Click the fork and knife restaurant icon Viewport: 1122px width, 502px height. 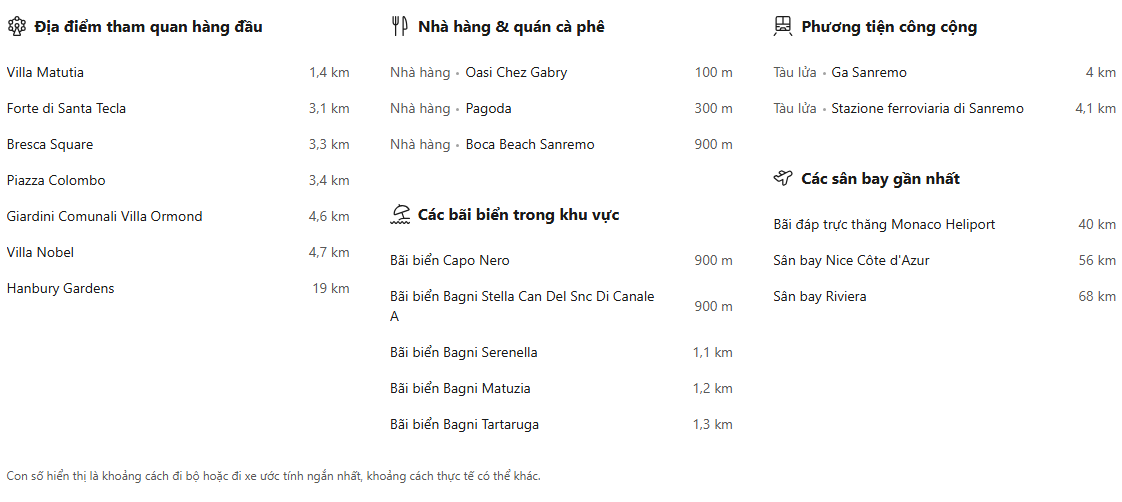click(399, 27)
